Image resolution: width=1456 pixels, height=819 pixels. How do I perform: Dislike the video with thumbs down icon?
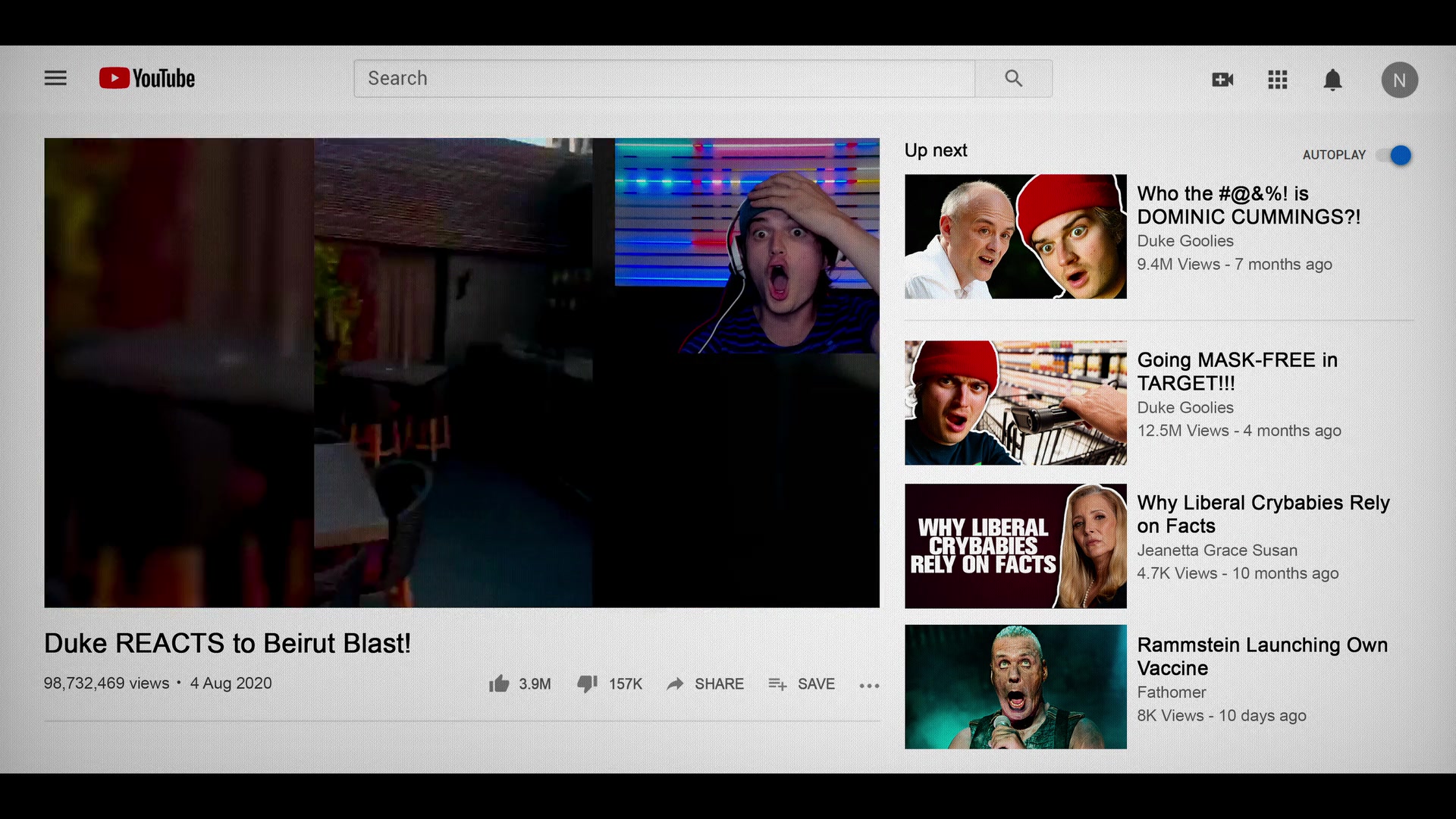point(588,684)
